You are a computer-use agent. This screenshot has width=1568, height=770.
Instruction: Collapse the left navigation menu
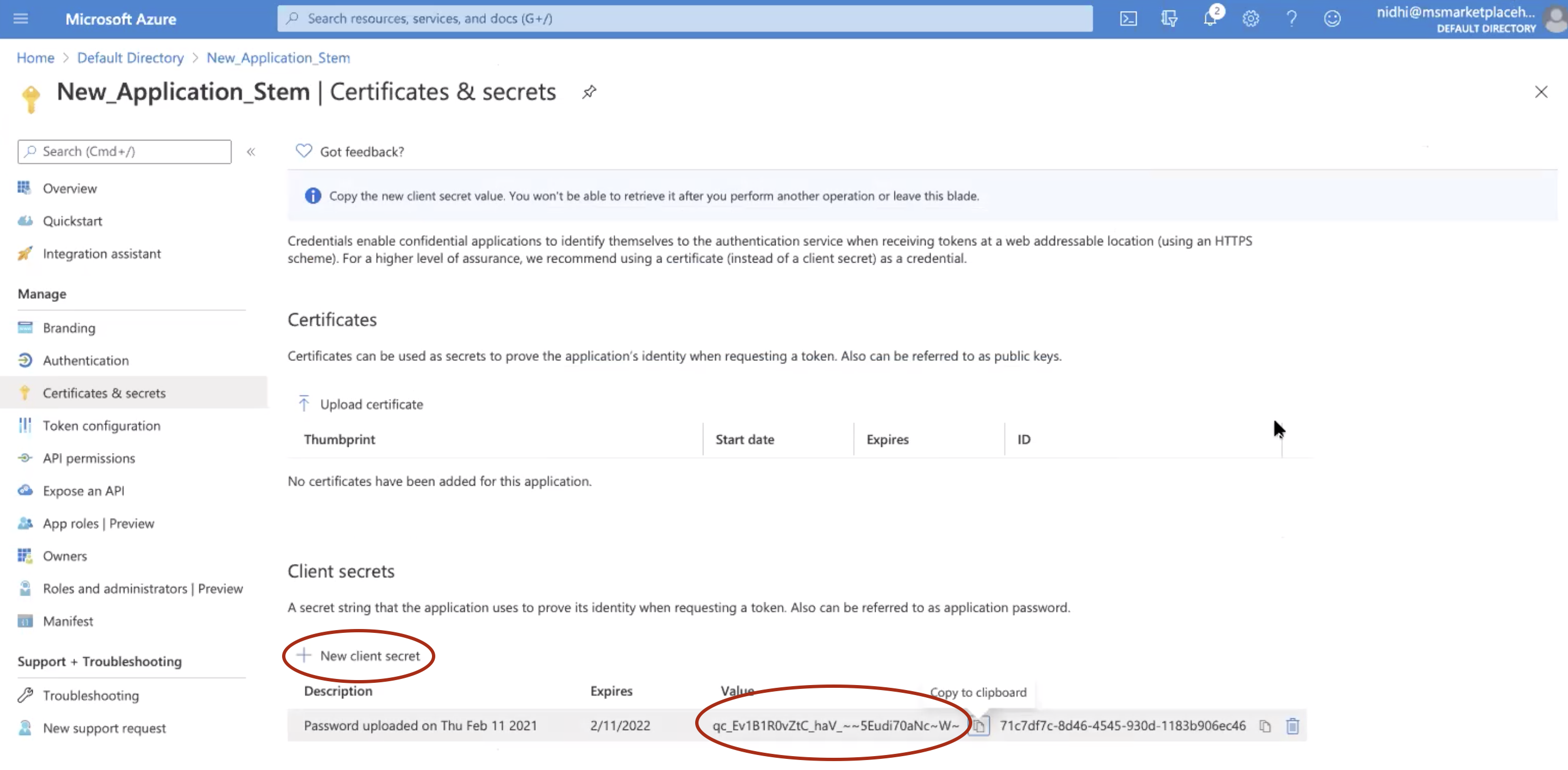point(251,152)
